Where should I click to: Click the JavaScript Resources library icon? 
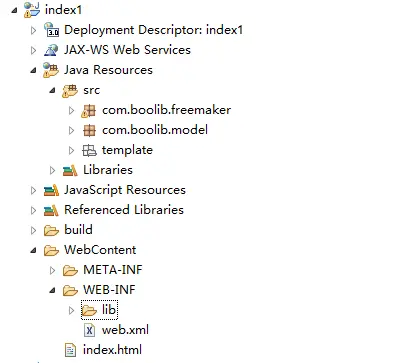point(51,190)
